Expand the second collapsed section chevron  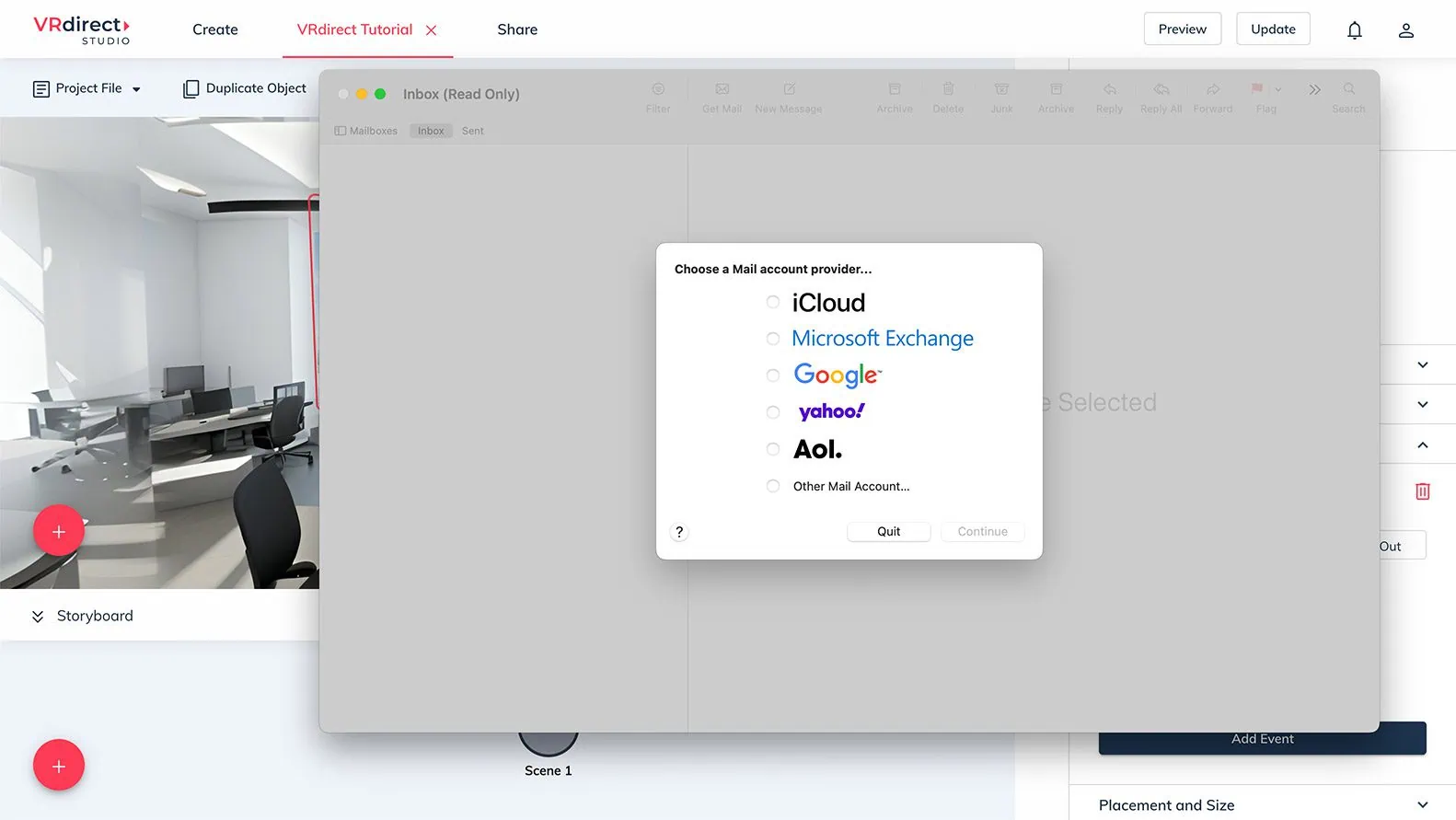coord(1423,404)
